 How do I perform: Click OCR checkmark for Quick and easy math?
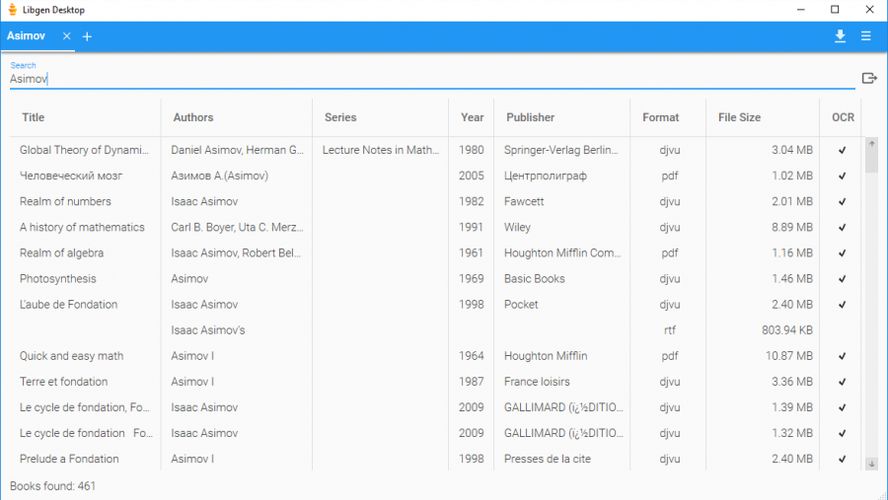[x=842, y=356]
